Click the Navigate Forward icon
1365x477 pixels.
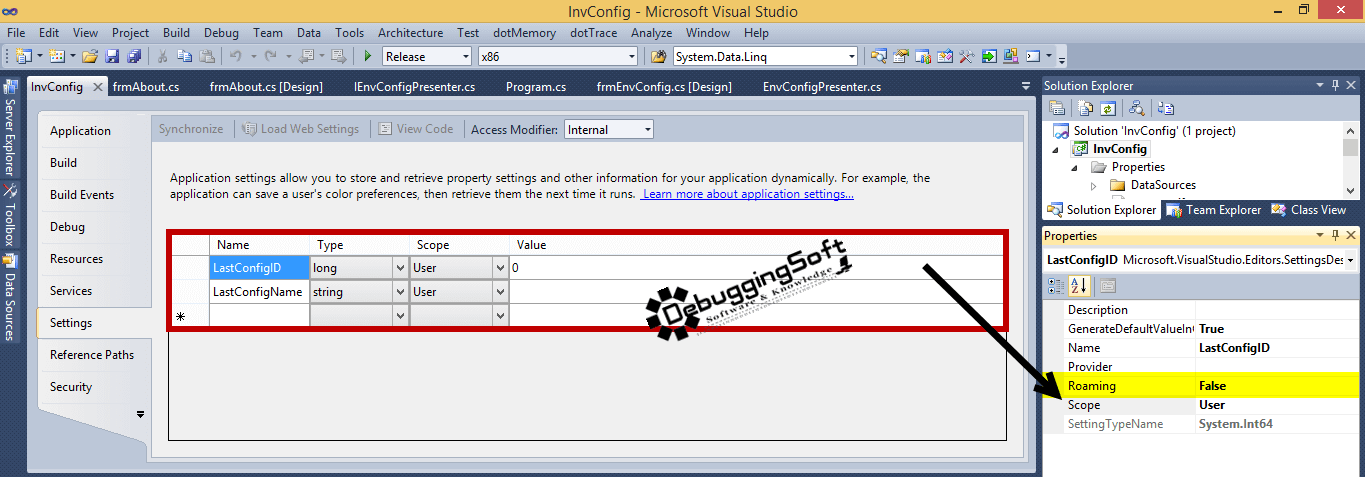339,56
